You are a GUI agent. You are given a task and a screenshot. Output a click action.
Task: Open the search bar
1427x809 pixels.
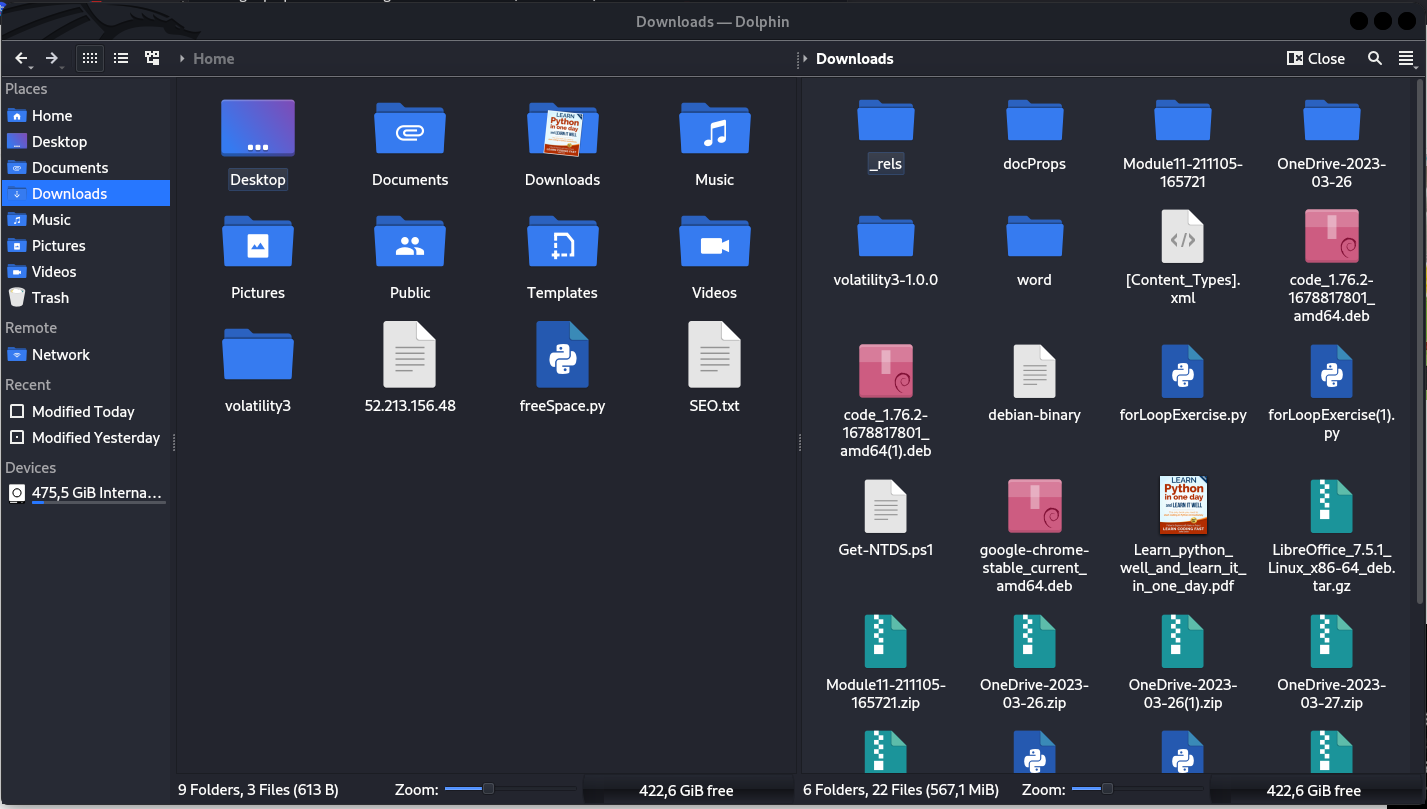click(1374, 58)
